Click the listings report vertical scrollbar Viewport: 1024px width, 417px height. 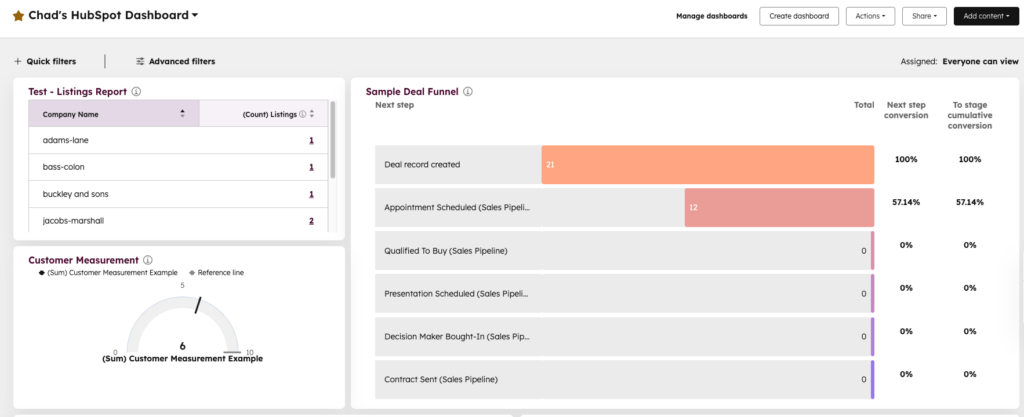333,140
